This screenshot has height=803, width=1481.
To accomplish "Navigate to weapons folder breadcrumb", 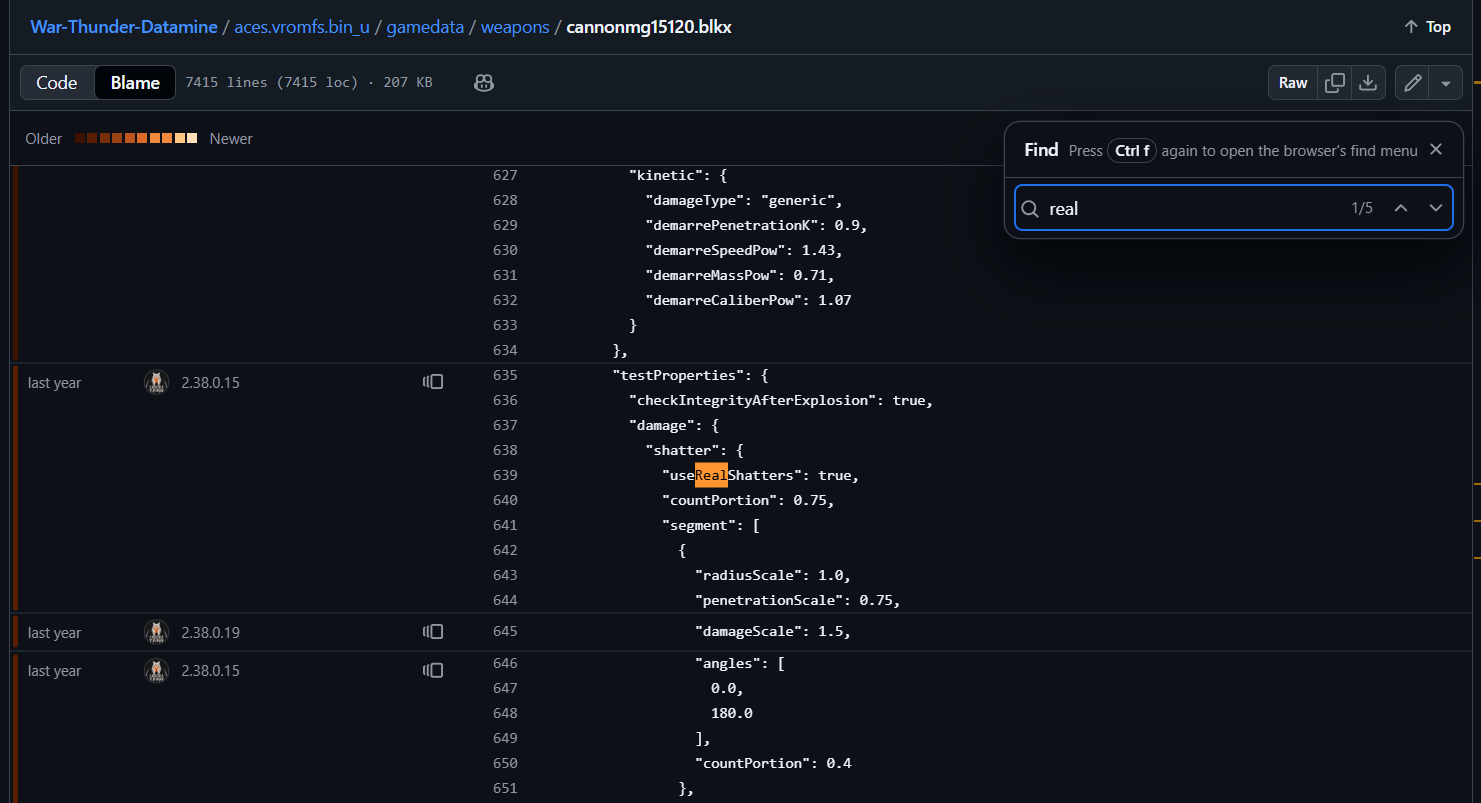I will click(x=515, y=27).
